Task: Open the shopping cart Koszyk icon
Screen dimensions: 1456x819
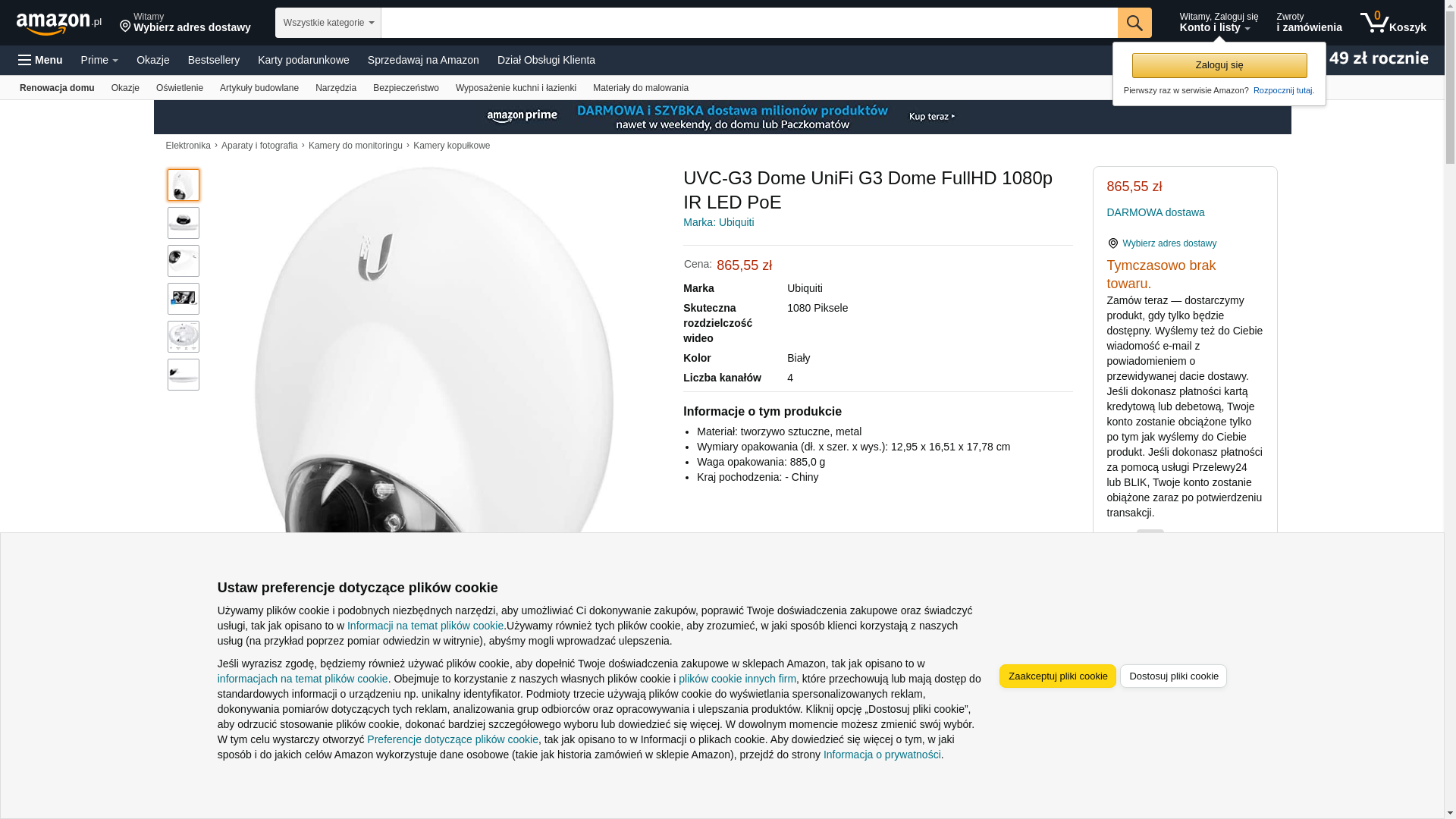Action: coord(1393,23)
